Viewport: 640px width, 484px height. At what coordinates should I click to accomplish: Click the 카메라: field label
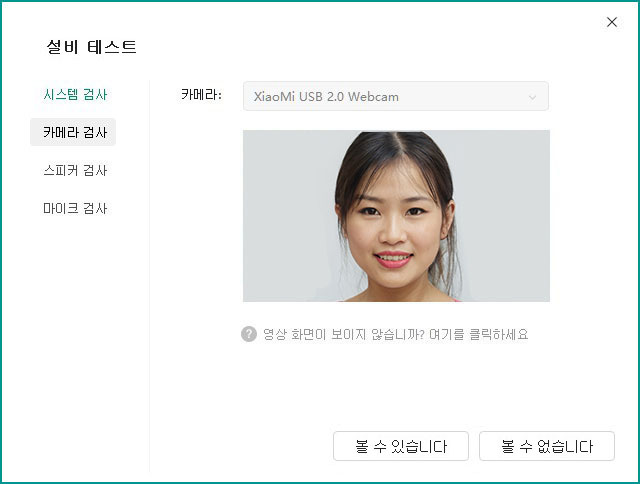pyautogui.click(x=201, y=95)
